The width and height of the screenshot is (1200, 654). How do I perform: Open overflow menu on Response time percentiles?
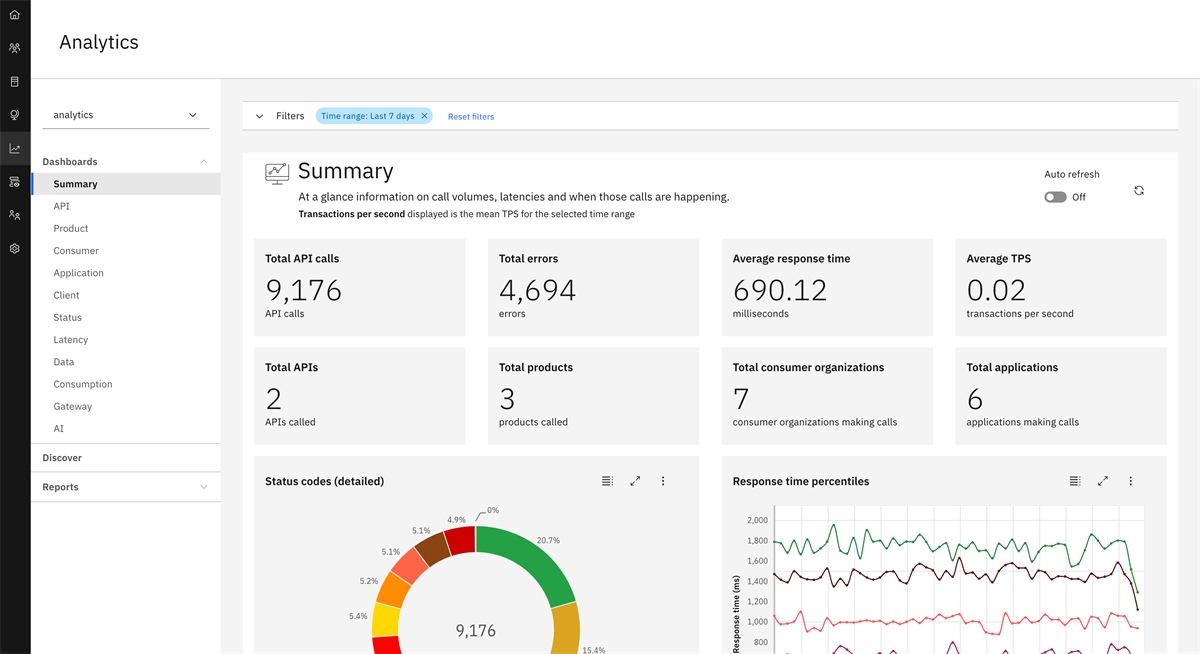(1131, 481)
